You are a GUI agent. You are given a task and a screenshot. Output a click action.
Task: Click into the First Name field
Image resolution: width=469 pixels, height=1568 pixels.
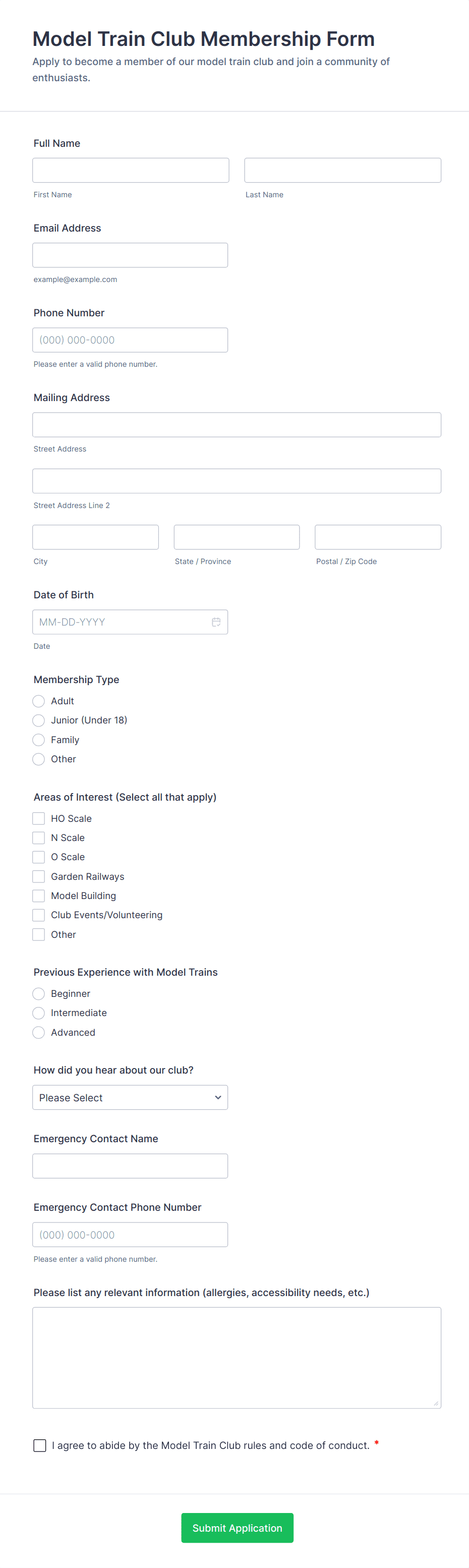[x=131, y=171]
